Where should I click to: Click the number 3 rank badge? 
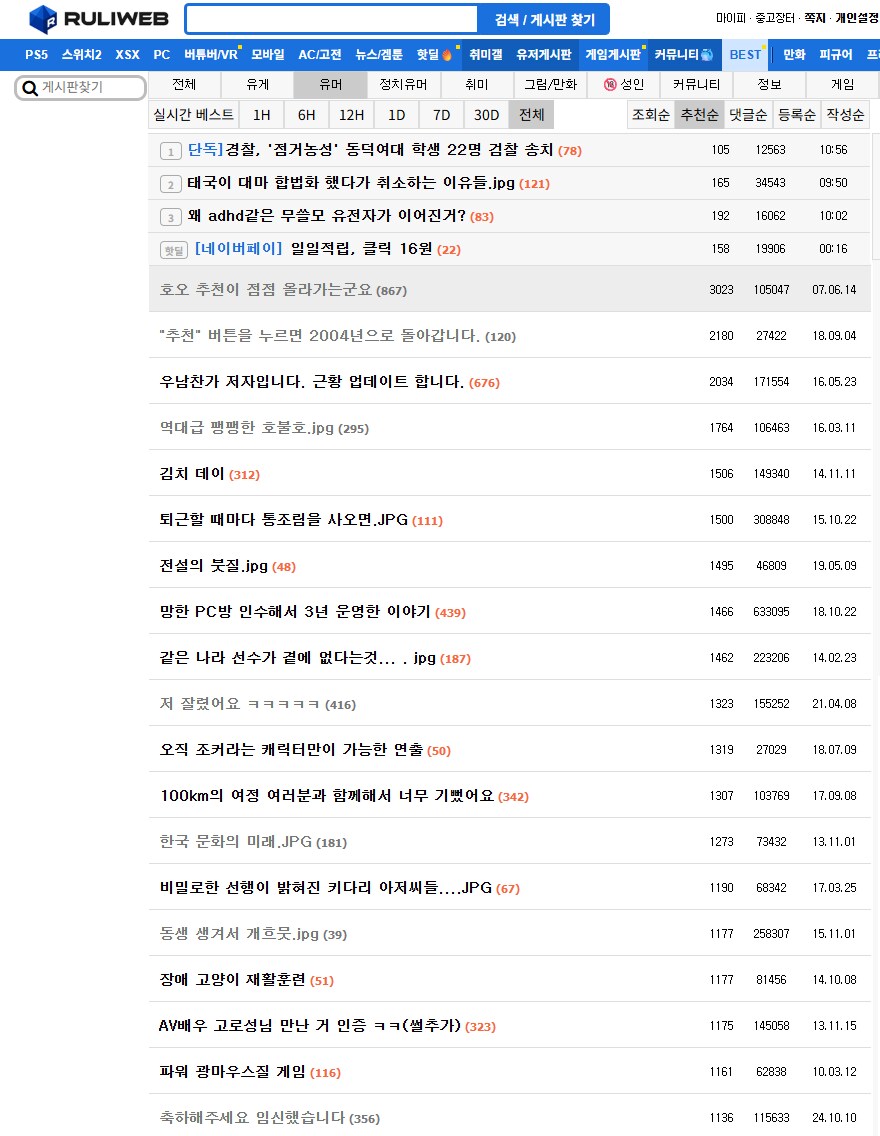[170, 216]
